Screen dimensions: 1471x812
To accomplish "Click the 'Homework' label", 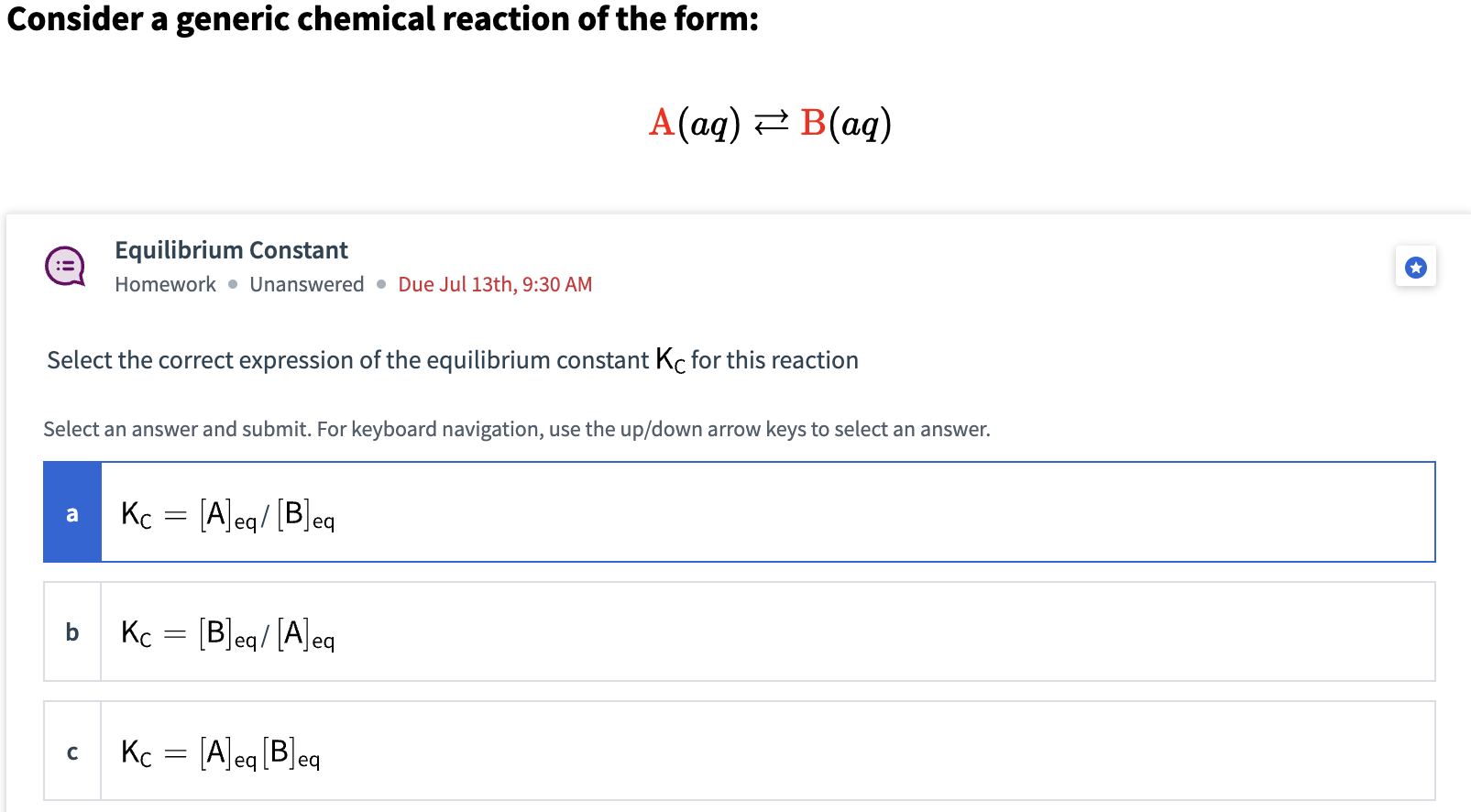I will pyautogui.click(x=165, y=284).
